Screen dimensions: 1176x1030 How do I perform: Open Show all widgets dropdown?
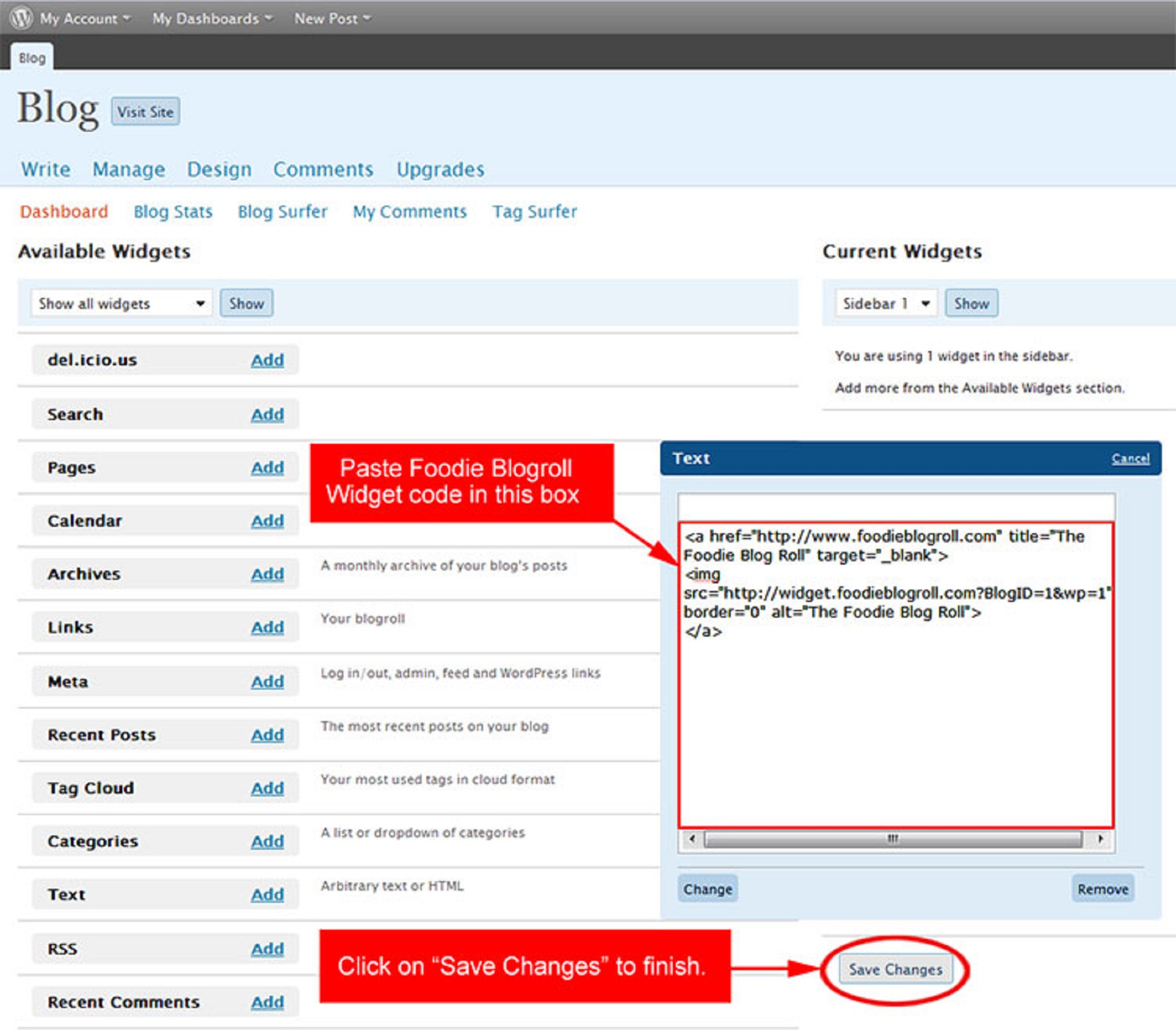click(x=121, y=303)
